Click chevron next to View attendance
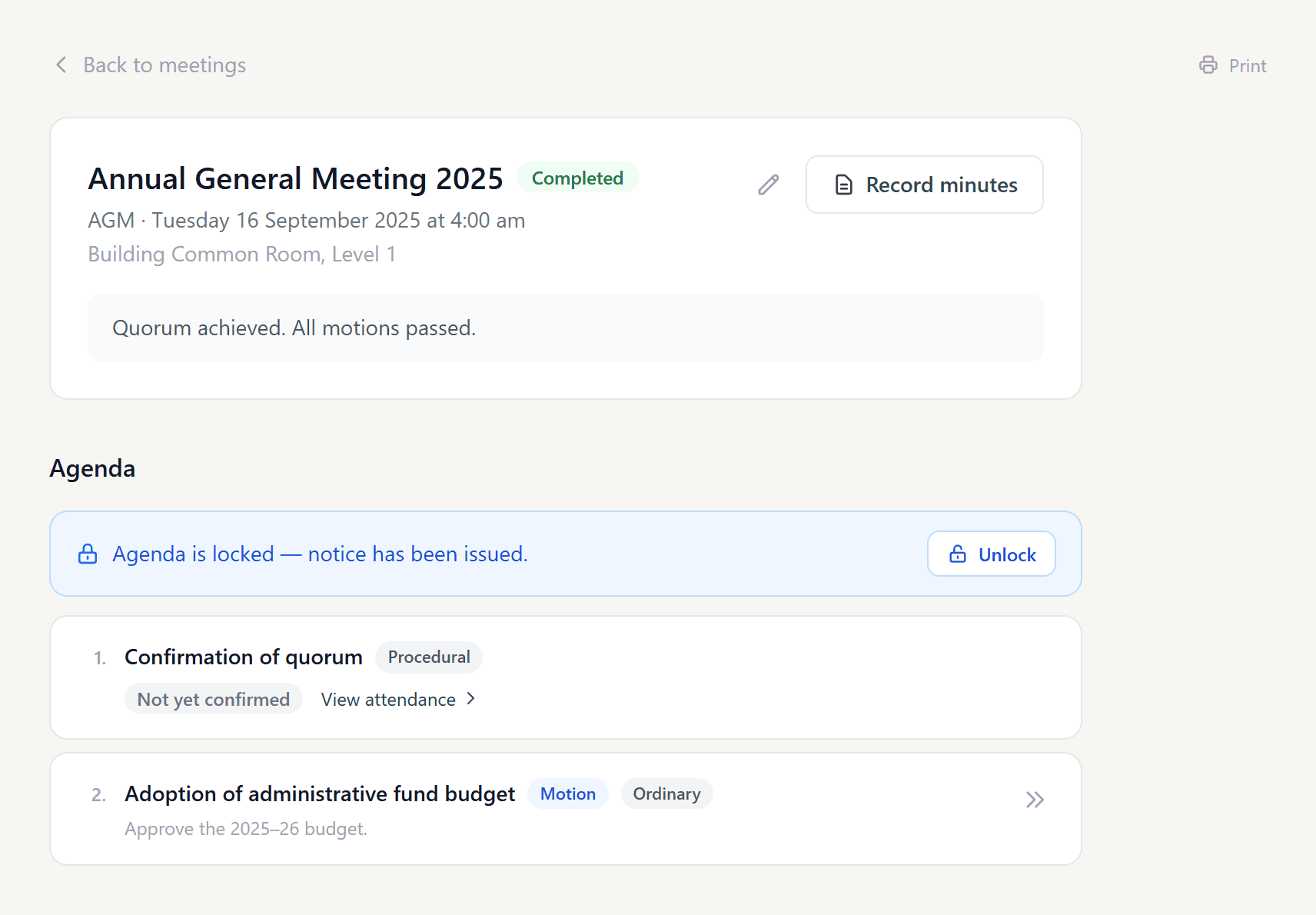The height and width of the screenshot is (915, 1316). (471, 698)
